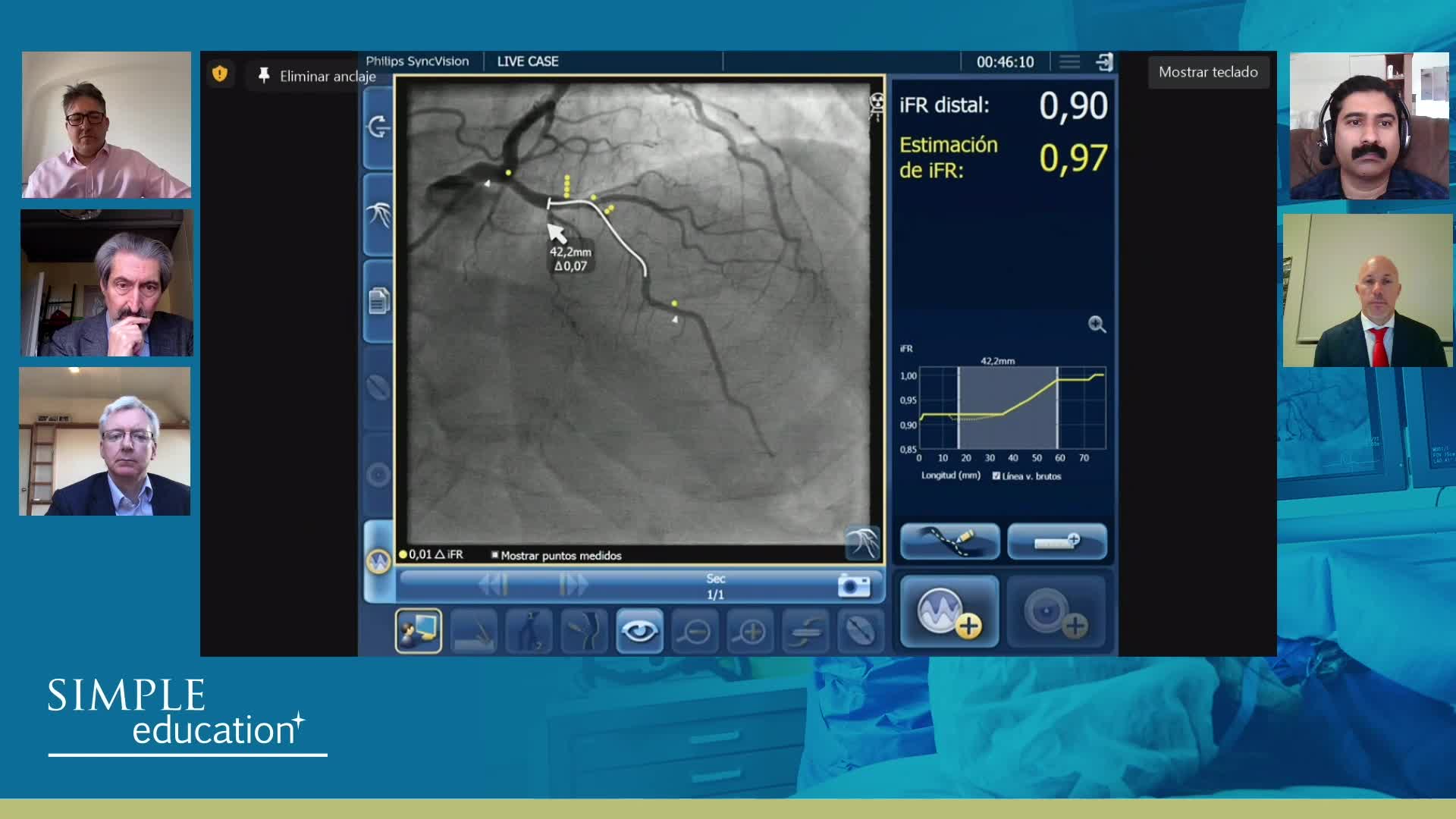Click magnifier zoom icon above iFR graph
This screenshot has width=1456, height=819.
pyautogui.click(x=1097, y=325)
